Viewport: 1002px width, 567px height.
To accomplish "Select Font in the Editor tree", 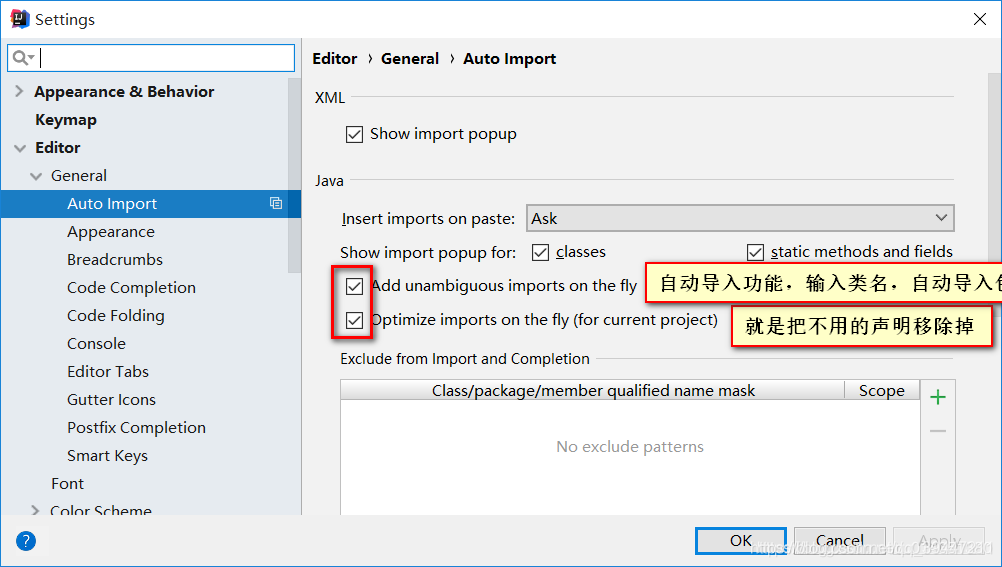I will point(67,483).
